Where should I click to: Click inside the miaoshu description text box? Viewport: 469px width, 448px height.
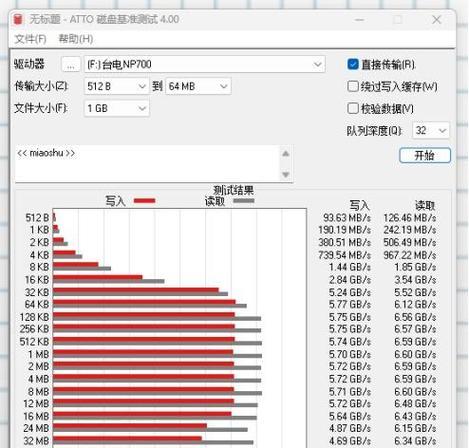[147, 164]
